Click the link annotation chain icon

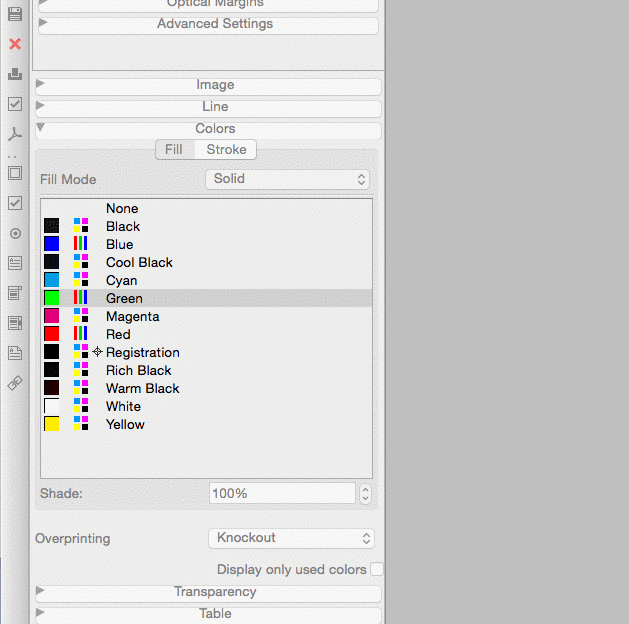[15, 383]
